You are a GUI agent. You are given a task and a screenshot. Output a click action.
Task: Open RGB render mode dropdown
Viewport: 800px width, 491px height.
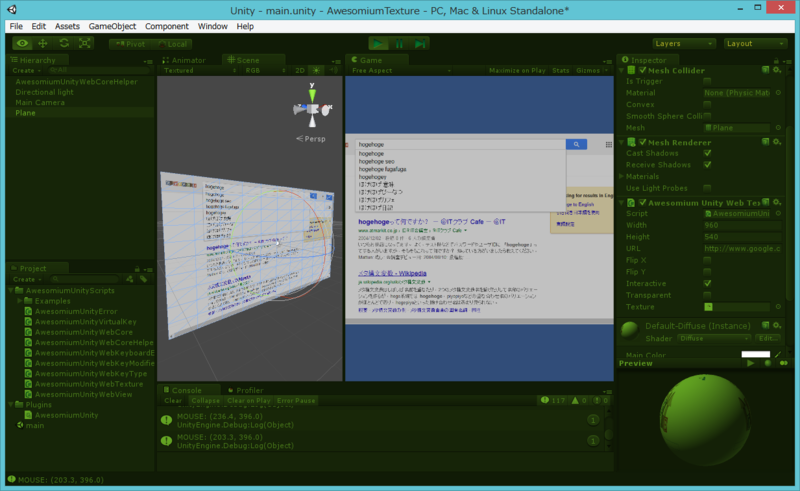(x=265, y=70)
